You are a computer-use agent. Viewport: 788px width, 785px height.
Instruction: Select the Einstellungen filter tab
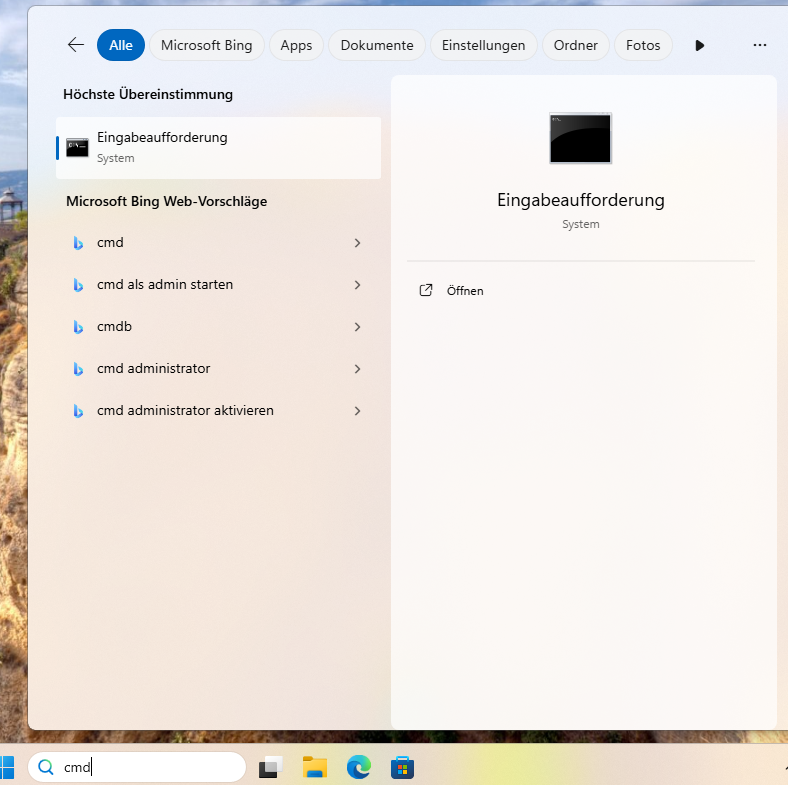483,45
